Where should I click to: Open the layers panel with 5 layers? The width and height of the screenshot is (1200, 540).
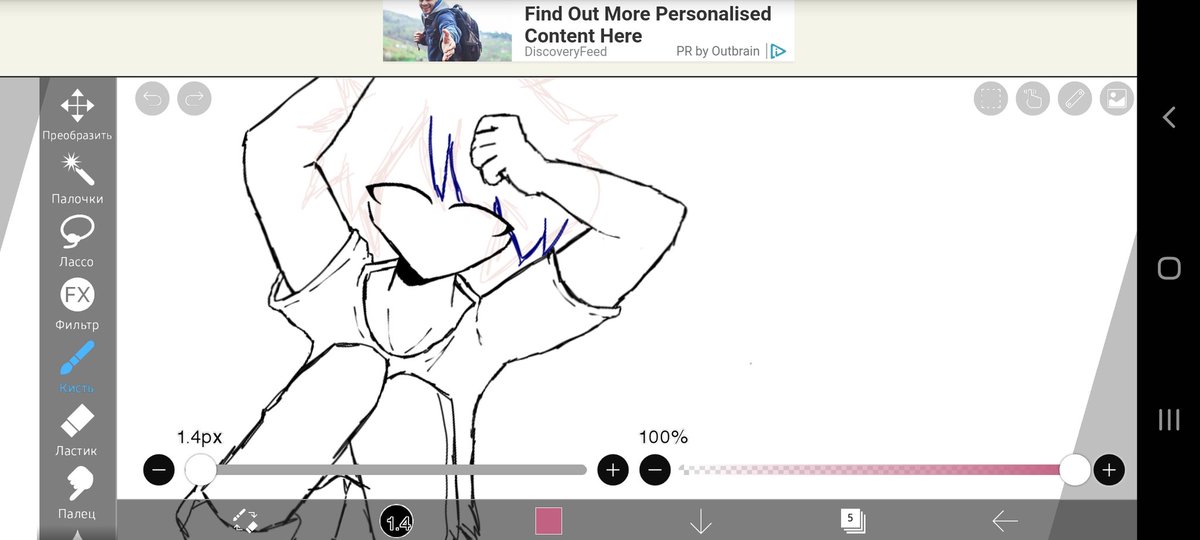click(853, 520)
